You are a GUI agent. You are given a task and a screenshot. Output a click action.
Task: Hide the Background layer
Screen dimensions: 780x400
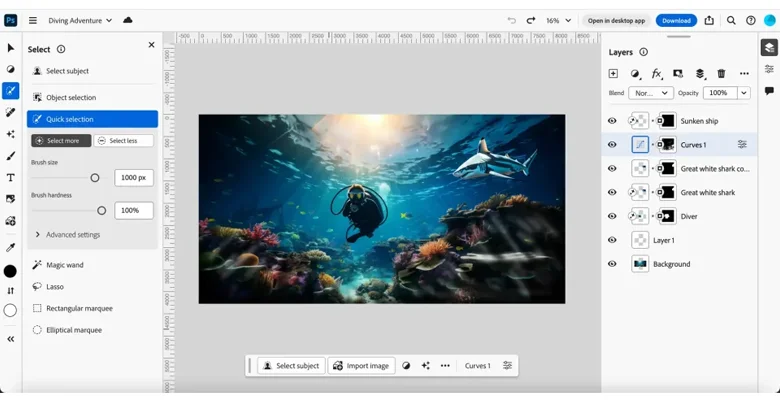pyautogui.click(x=612, y=264)
